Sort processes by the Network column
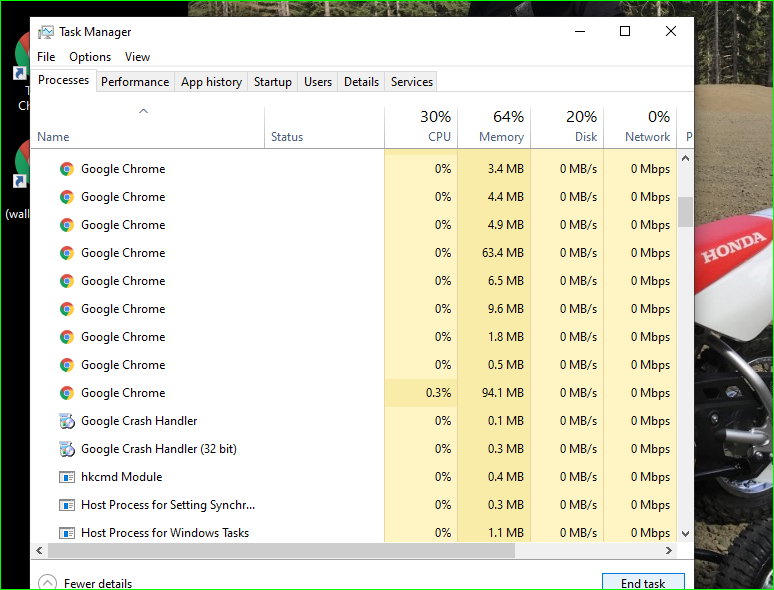 pyautogui.click(x=640, y=127)
